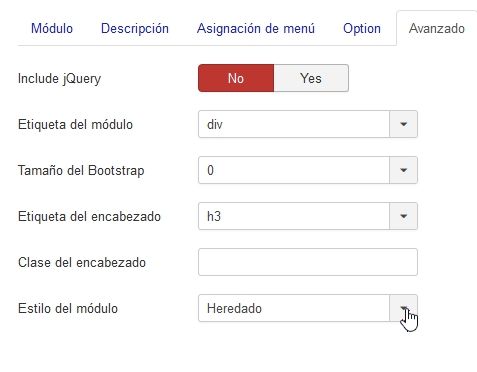The width and height of the screenshot is (477, 372).
Task: Click the Estilo del módulo label
Action: [68, 308]
